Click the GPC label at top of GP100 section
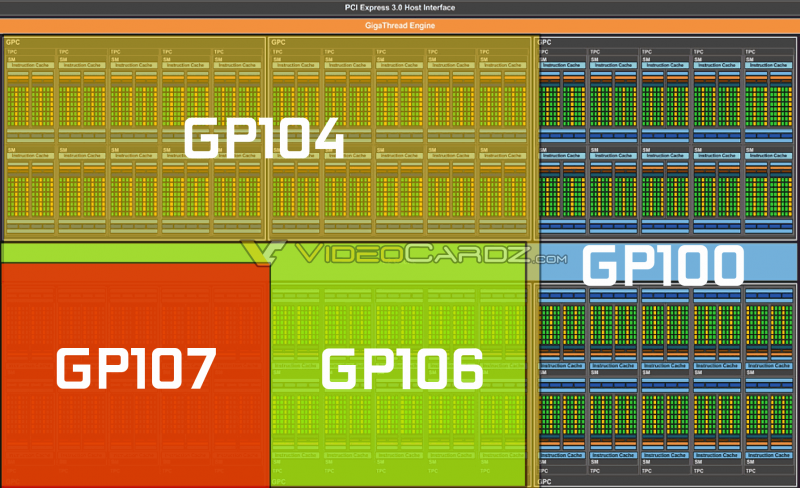800x488 pixels. tap(546, 42)
